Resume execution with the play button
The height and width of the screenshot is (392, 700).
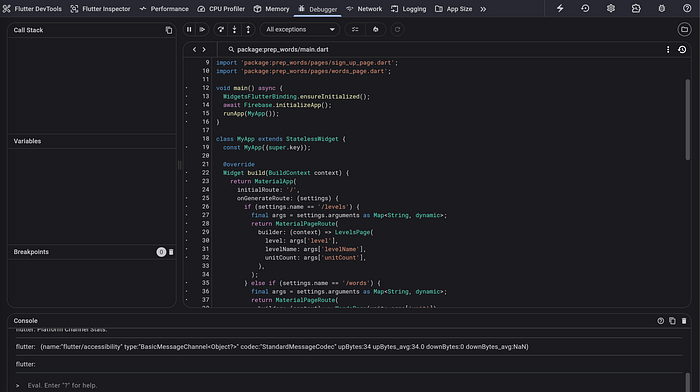pos(202,29)
